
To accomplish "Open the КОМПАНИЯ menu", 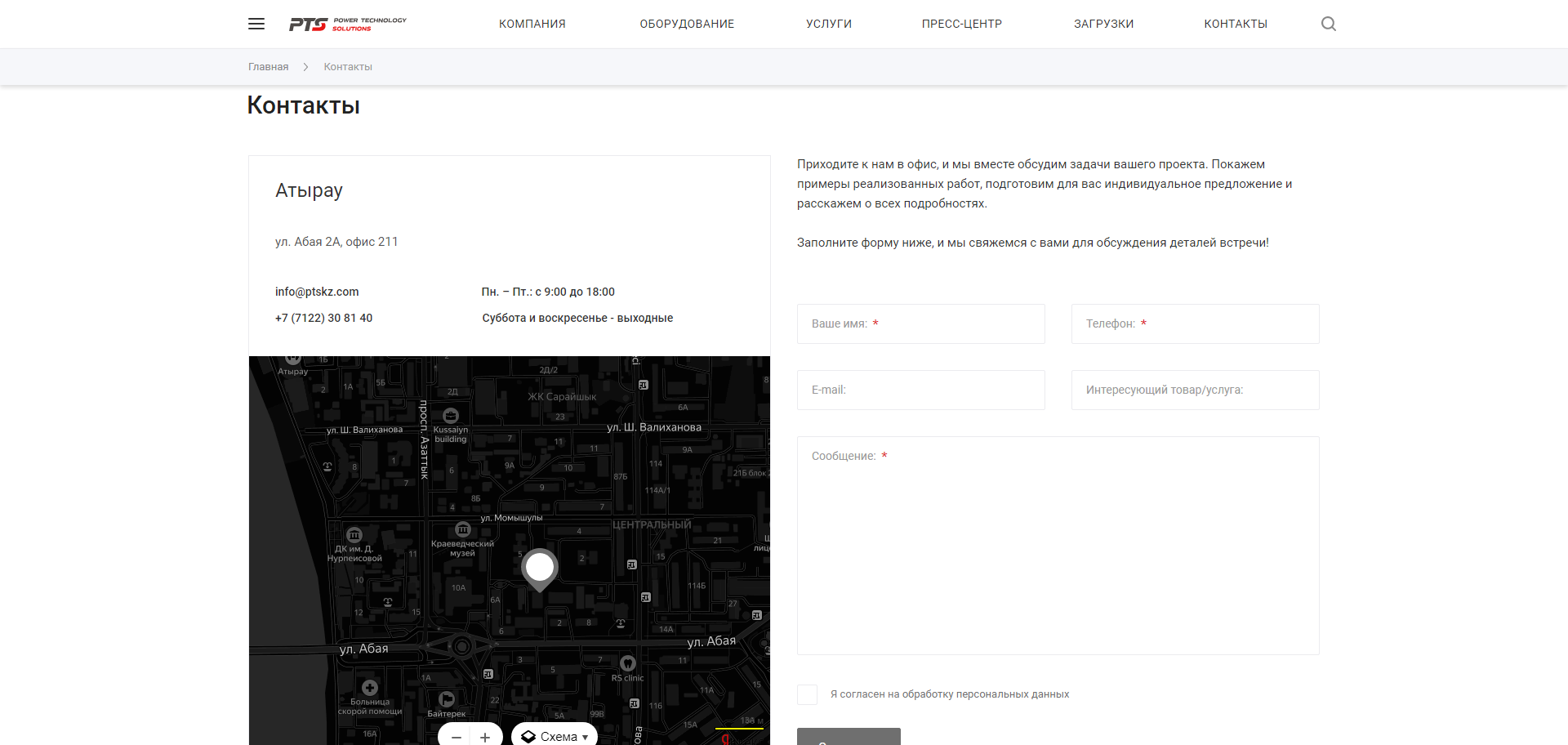I will pos(532,24).
